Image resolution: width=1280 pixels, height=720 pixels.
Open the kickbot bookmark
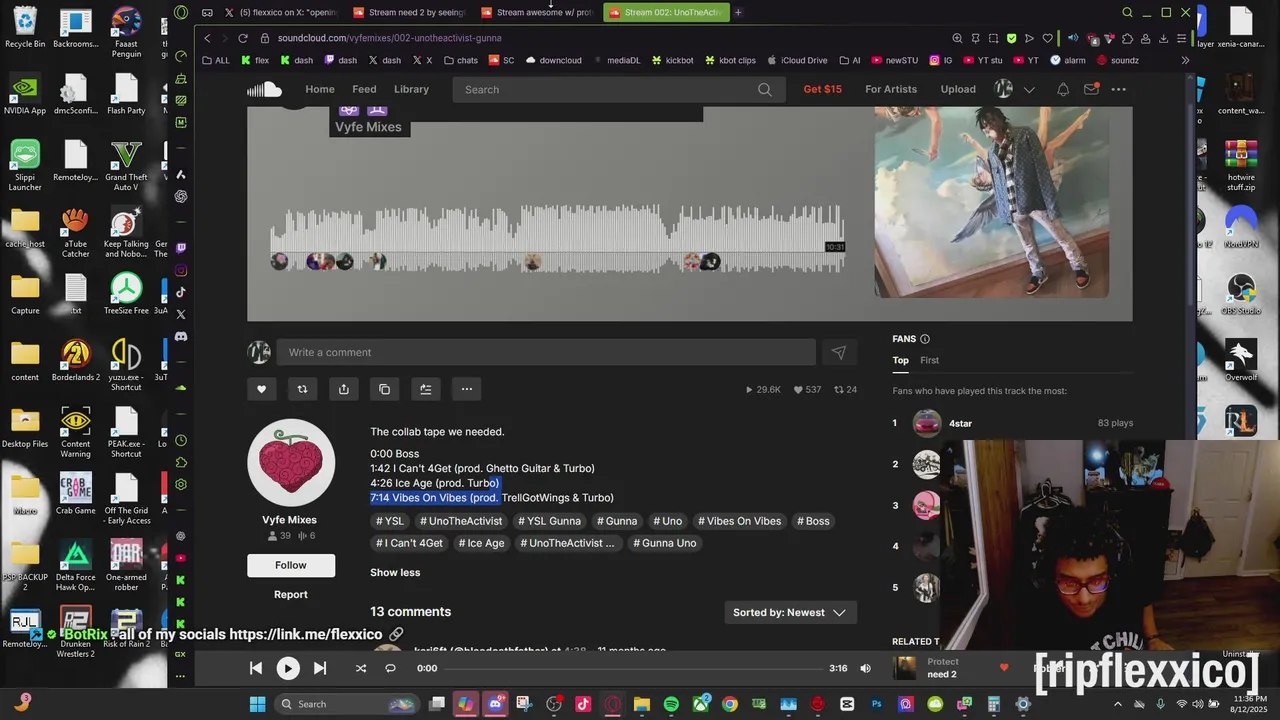point(672,60)
